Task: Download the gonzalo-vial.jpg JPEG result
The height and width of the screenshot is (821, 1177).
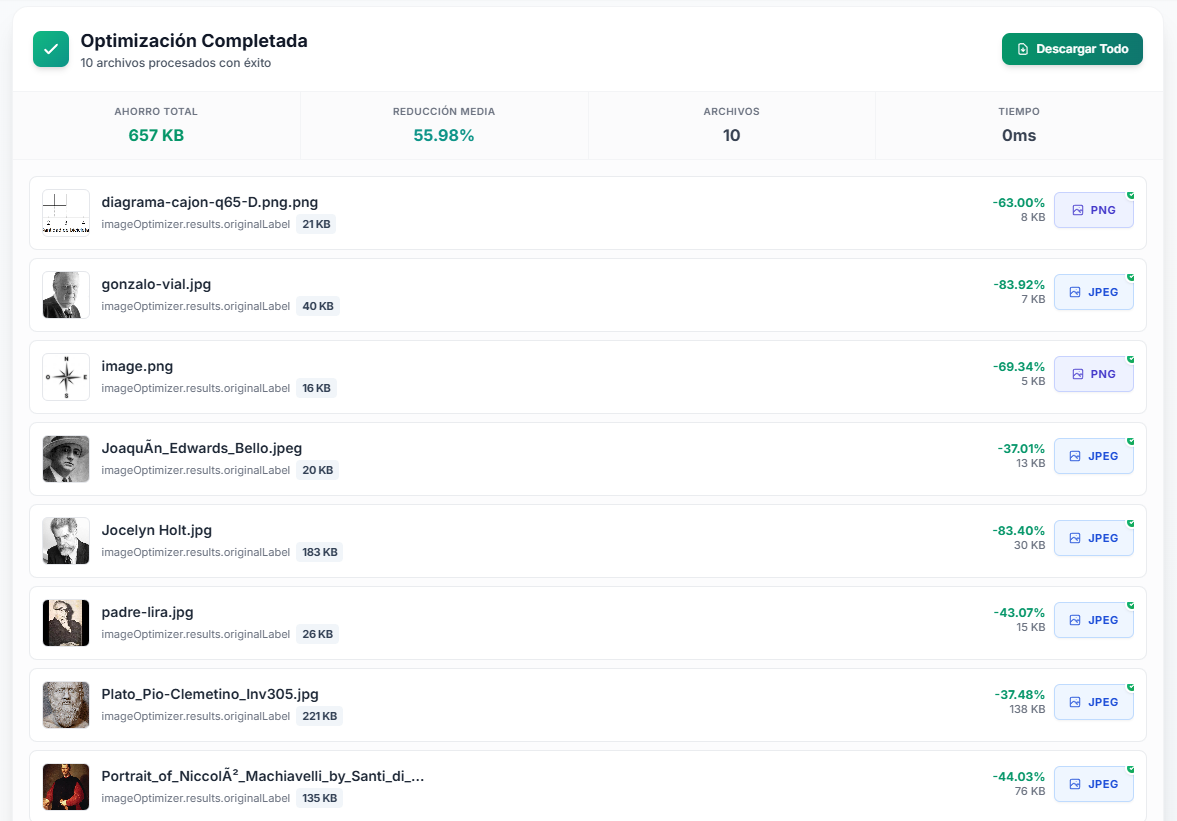Action: click(x=1093, y=292)
